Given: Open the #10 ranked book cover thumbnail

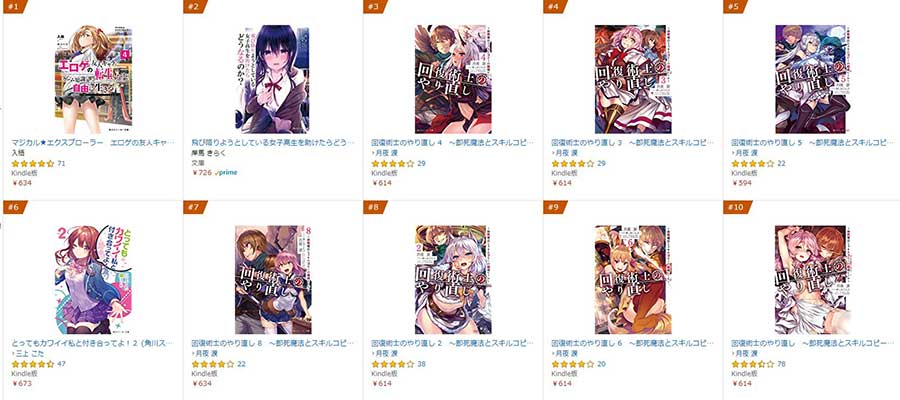Looking at the screenshot, I should coord(813,279).
